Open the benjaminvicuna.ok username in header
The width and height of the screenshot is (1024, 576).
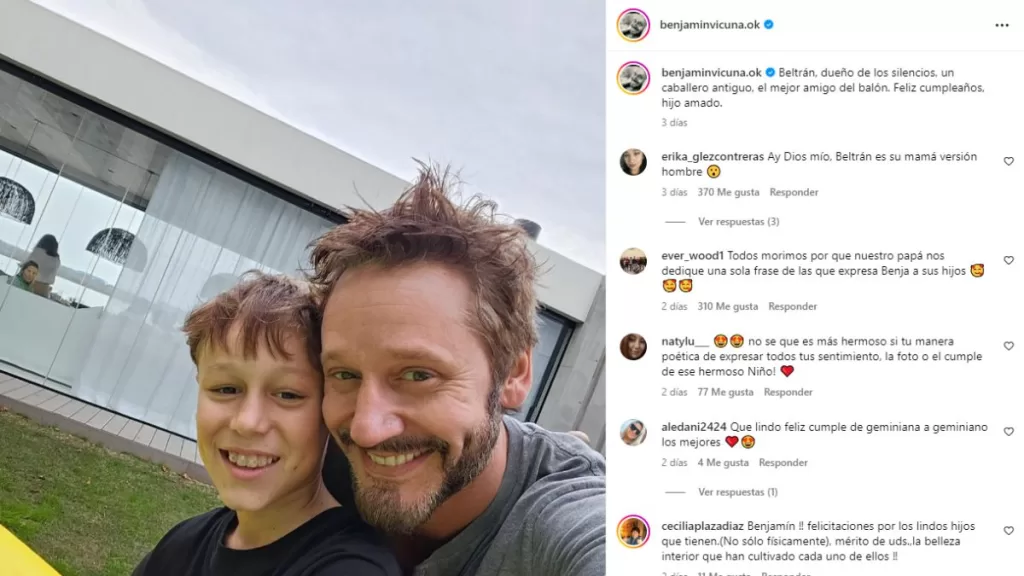click(709, 25)
